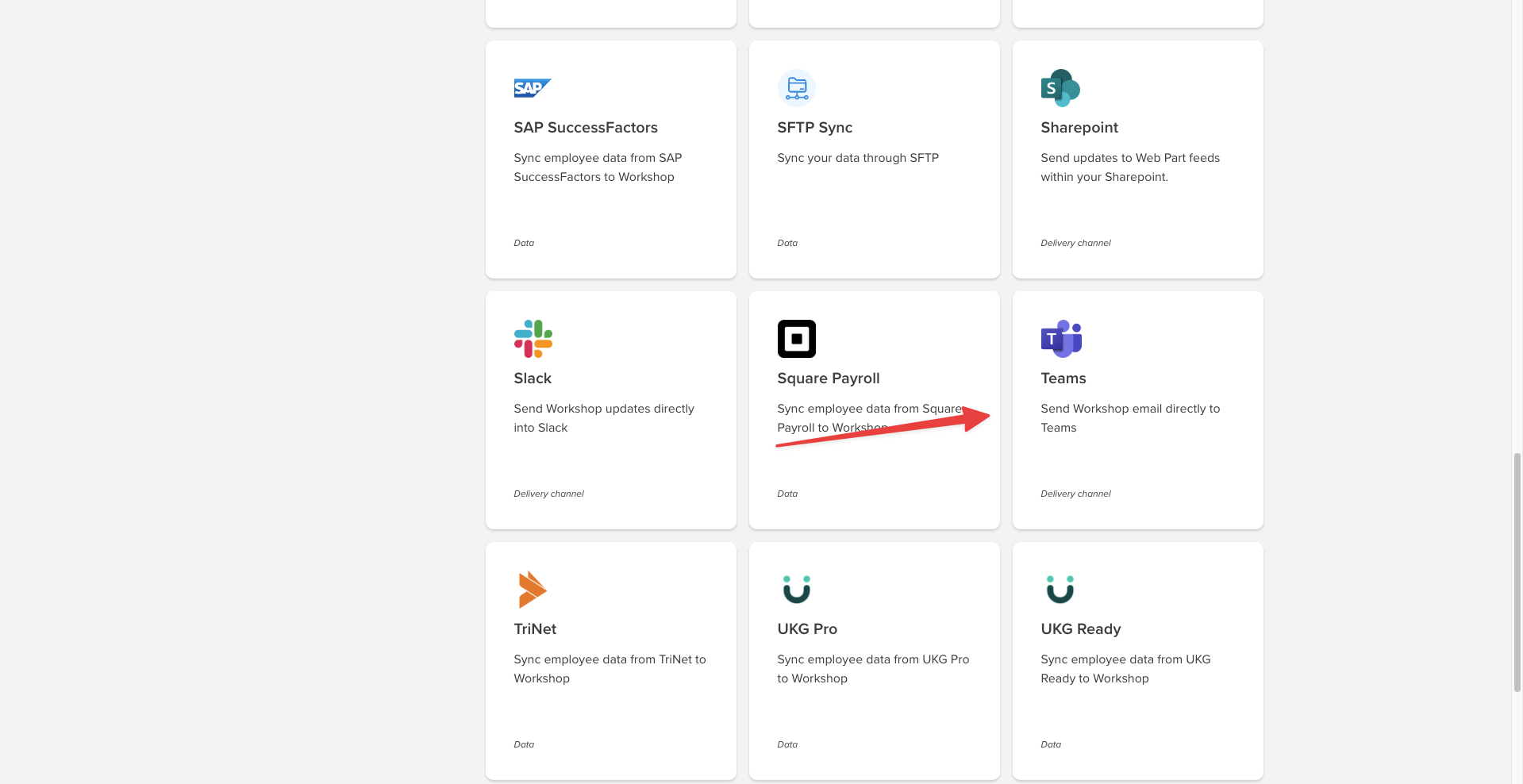The height and width of the screenshot is (784, 1523).
Task: Open the UKG Pro integration title
Action: 807,629
